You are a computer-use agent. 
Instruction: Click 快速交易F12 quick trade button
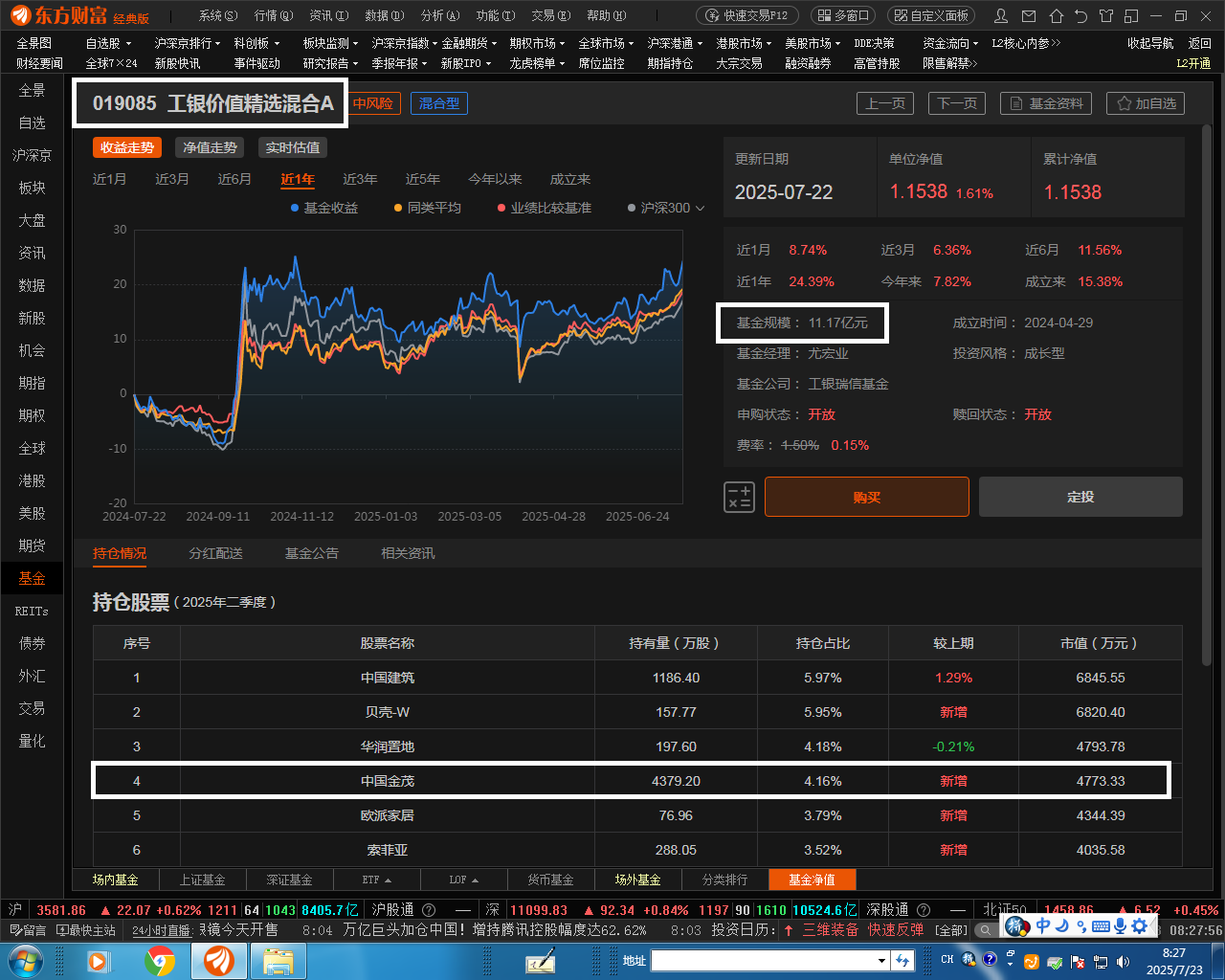[x=747, y=15]
